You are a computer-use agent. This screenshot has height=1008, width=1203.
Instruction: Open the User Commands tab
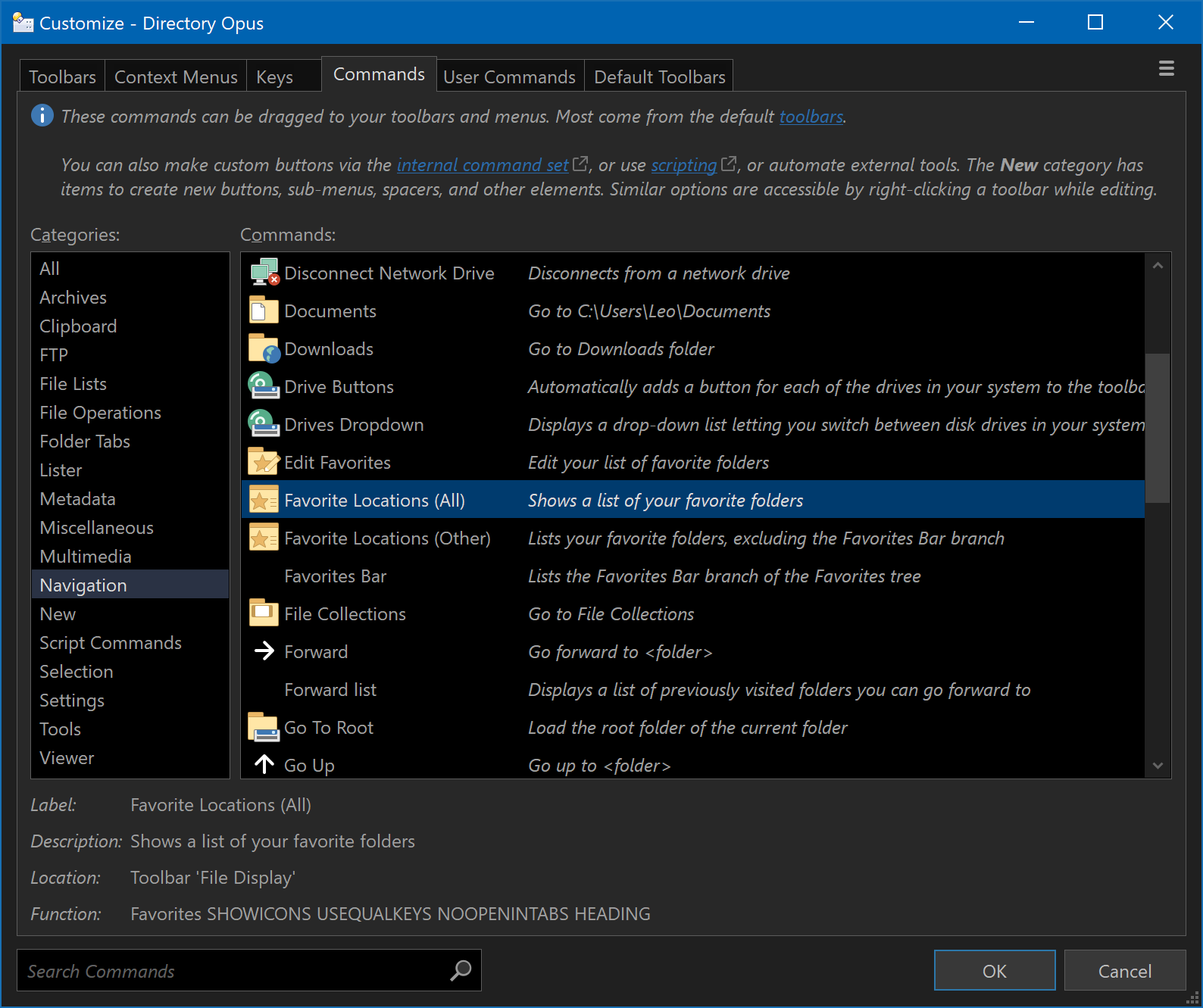[509, 77]
